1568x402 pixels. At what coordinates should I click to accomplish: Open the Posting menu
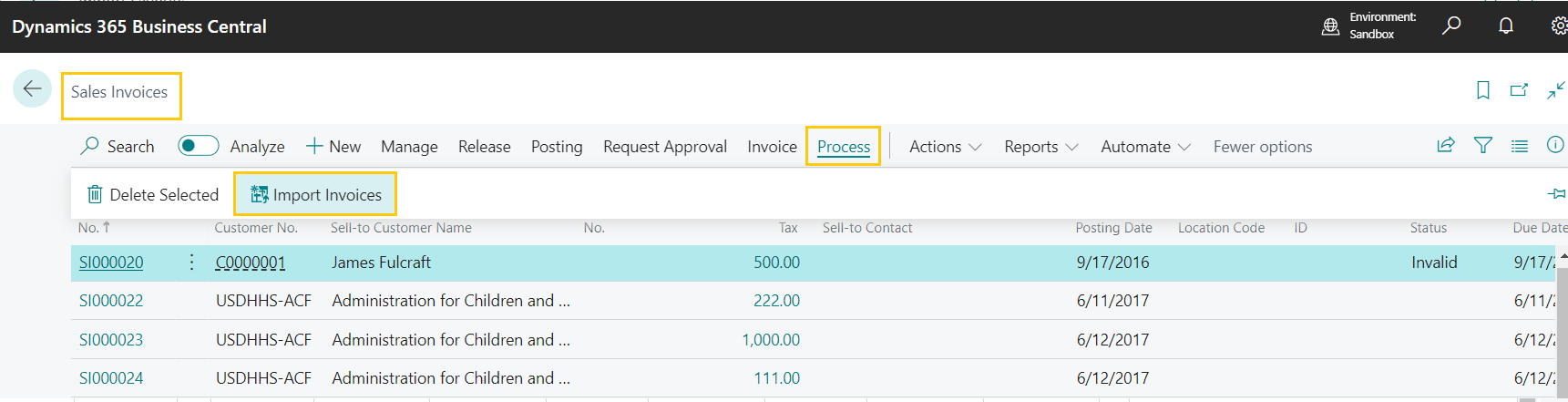click(x=557, y=147)
